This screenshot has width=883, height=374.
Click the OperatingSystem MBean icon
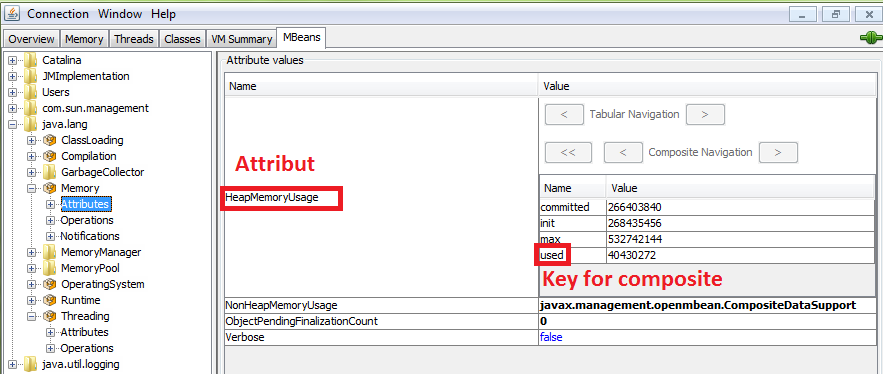click(50, 284)
